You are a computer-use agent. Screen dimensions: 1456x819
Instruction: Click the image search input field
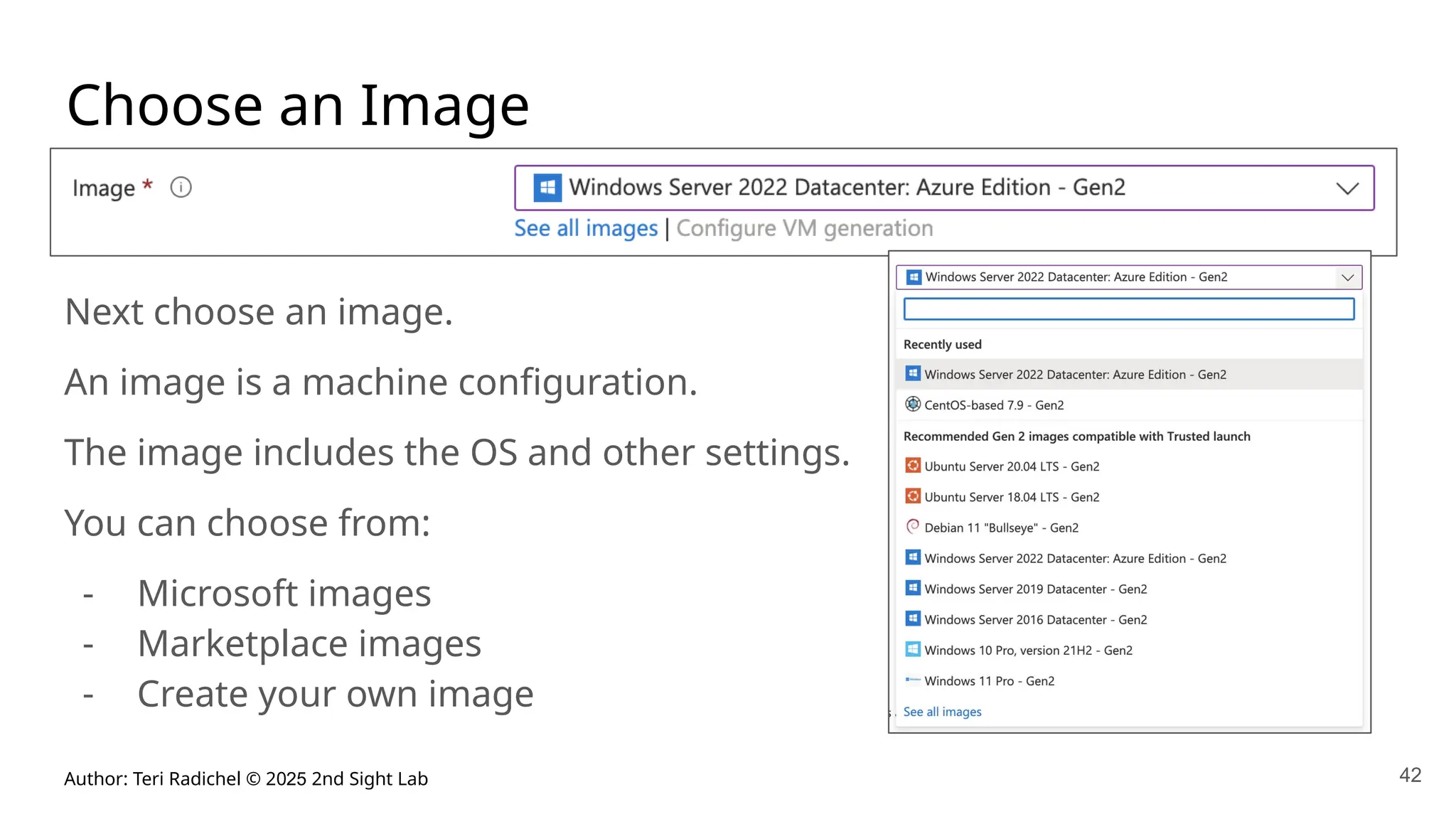point(1128,309)
